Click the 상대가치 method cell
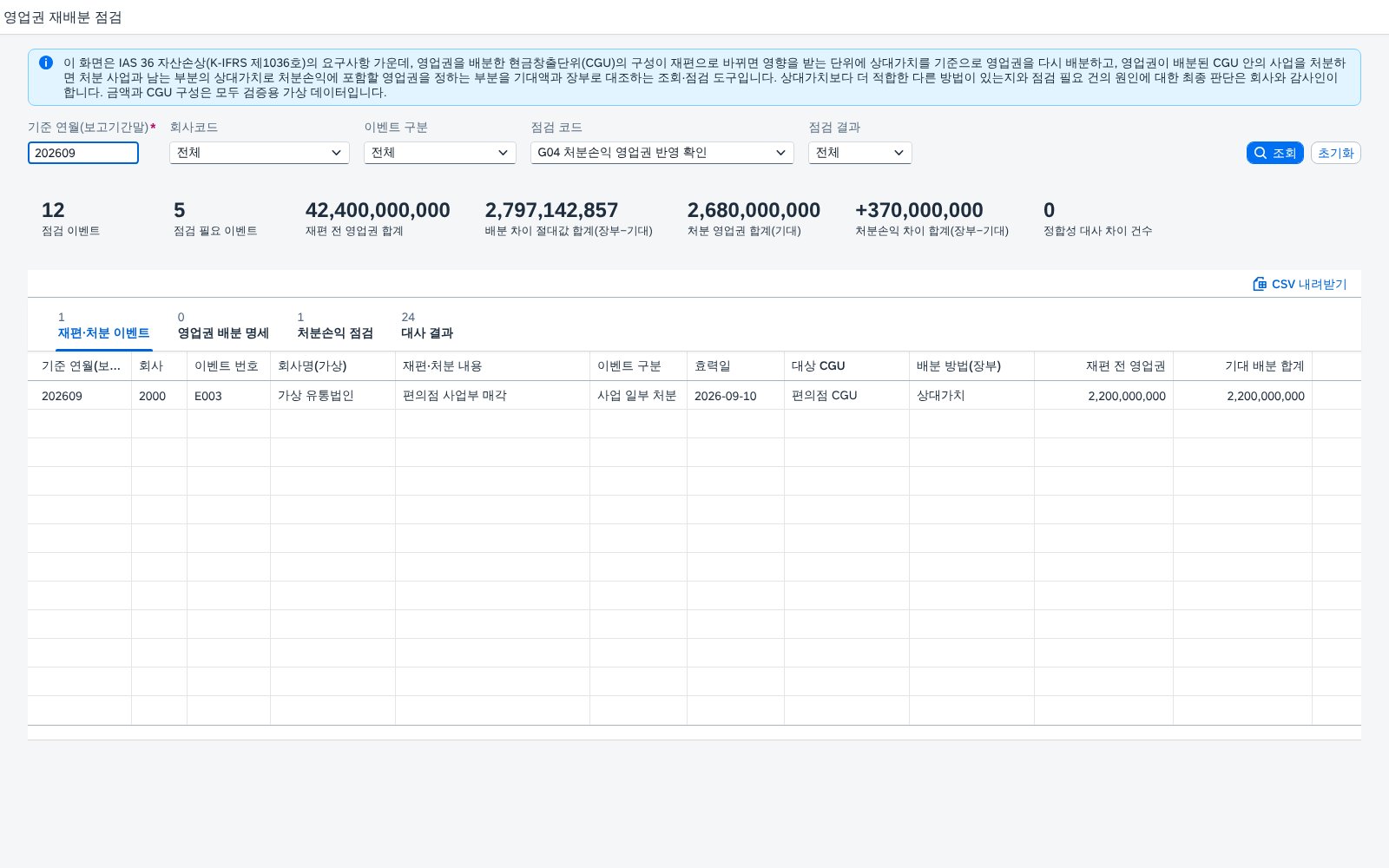 (x=971, y=396)
